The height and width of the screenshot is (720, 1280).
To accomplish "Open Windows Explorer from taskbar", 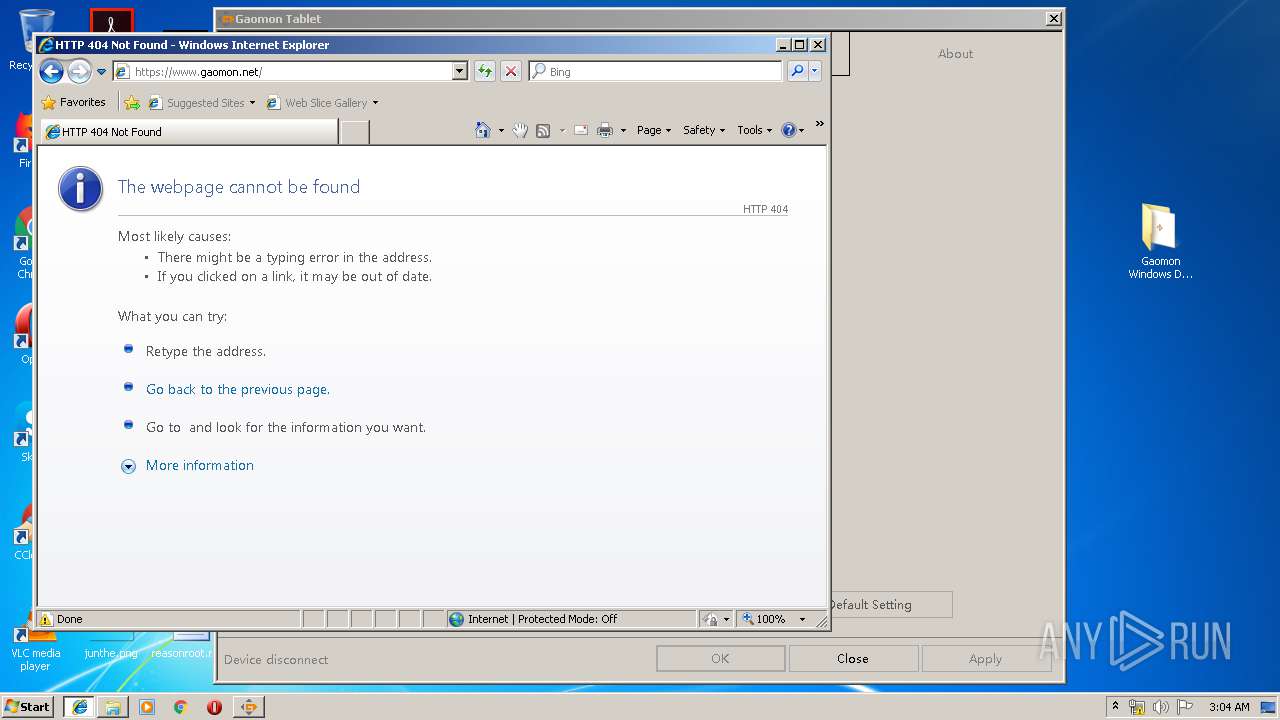I will 113,707.
